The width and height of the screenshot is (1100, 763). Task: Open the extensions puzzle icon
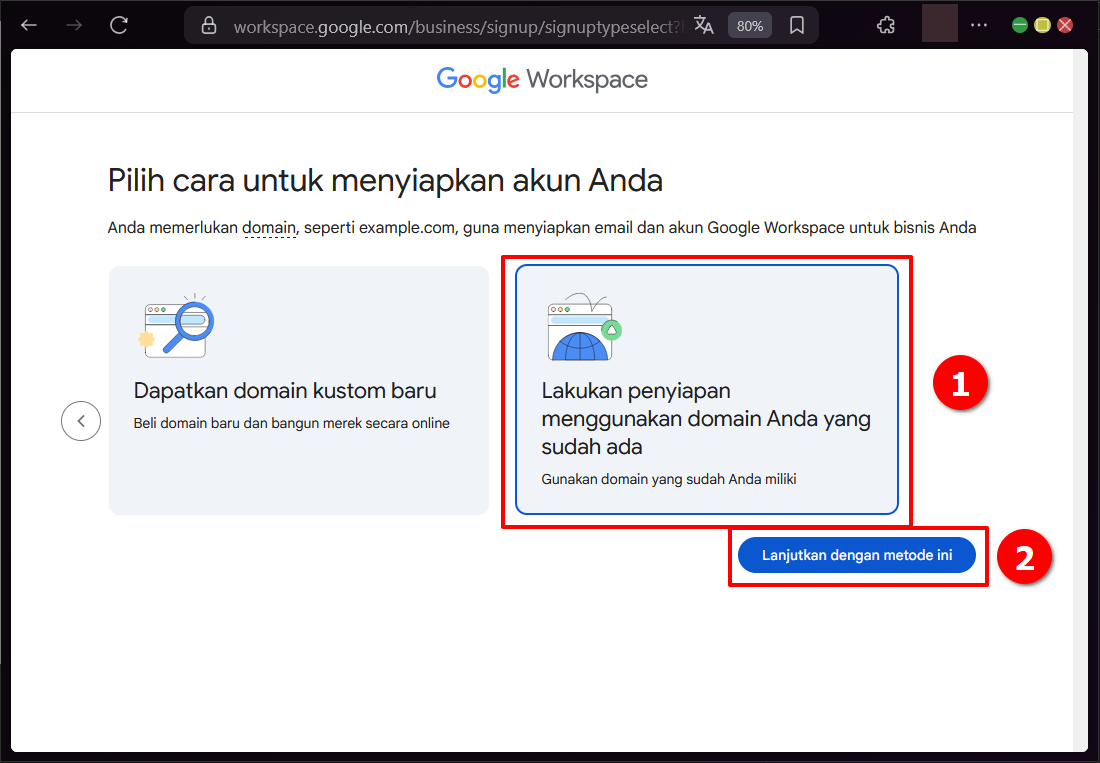tap(886, 25)
